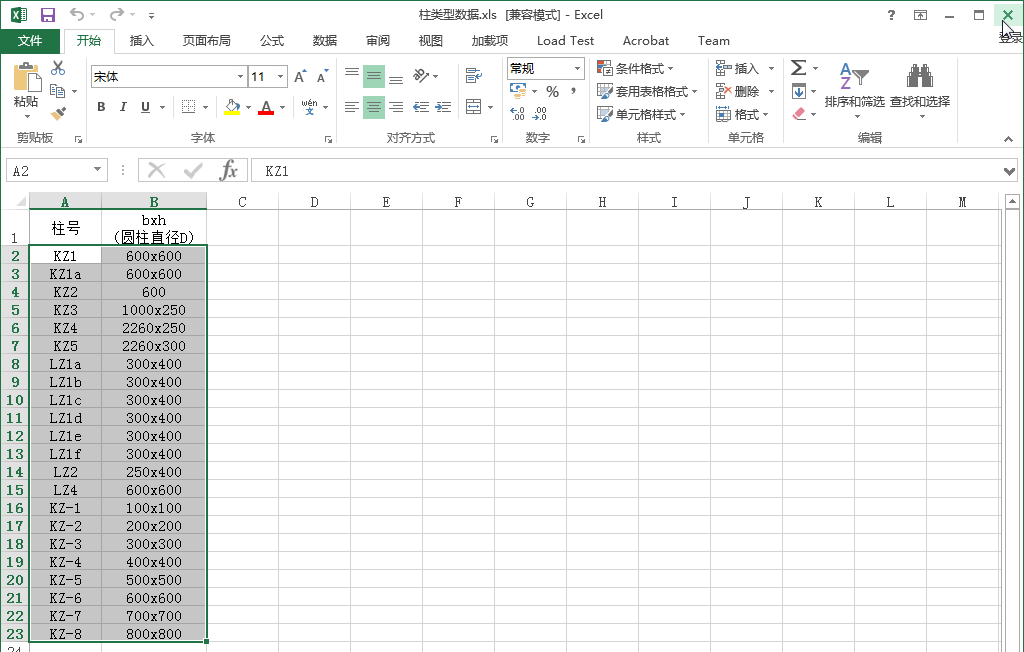Open the font name 宋体 dropdown
The height and width of the screenshot is (652, 1024).
[240, 77]
